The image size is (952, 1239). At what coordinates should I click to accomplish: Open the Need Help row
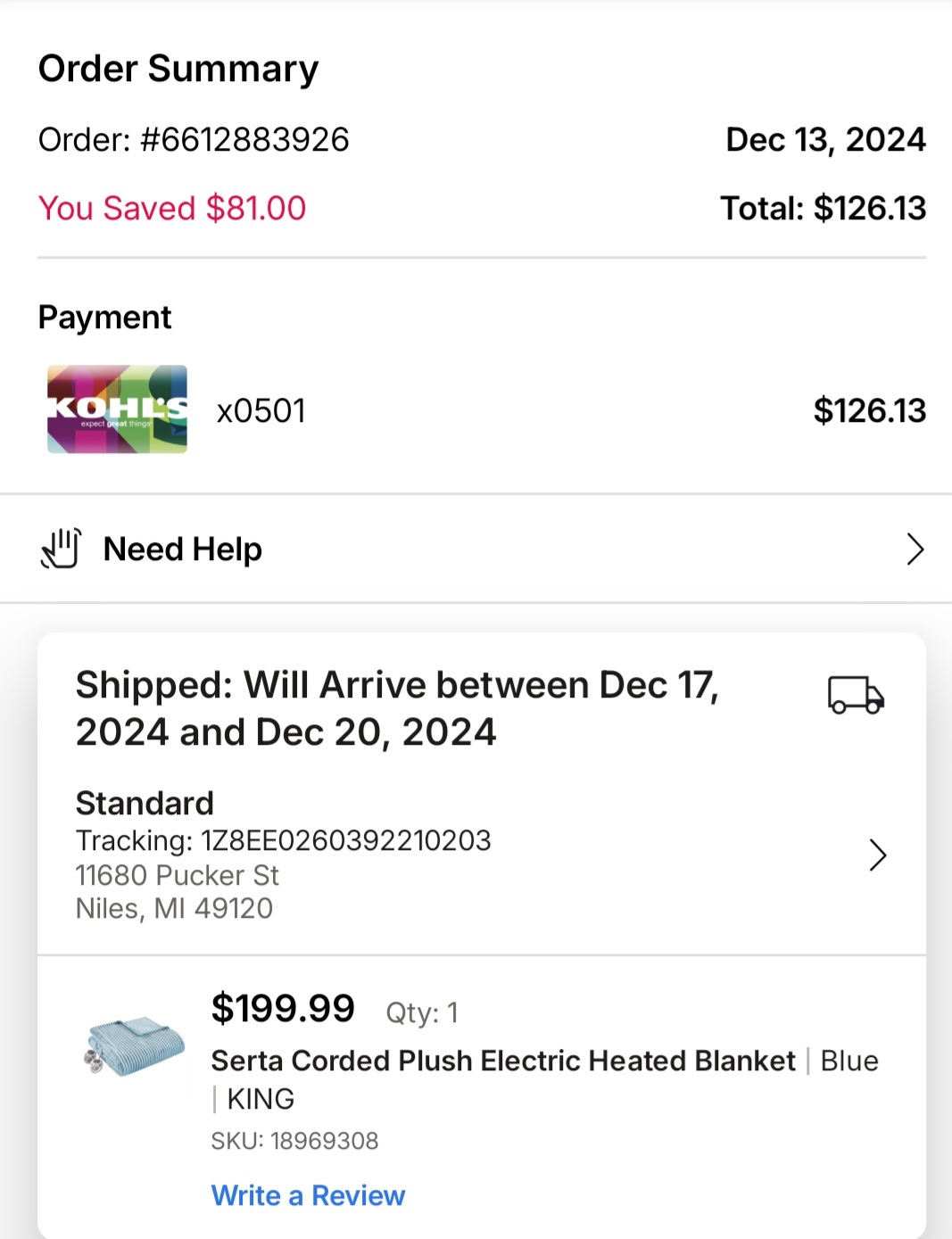click(x=476, y=549)
